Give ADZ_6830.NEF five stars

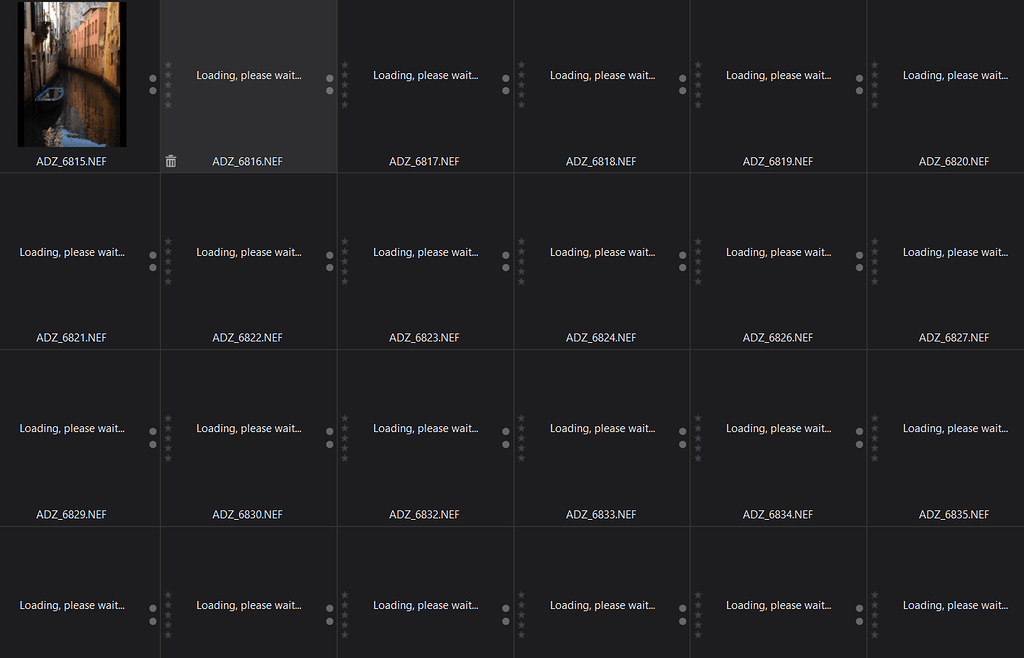coord(168,457)
